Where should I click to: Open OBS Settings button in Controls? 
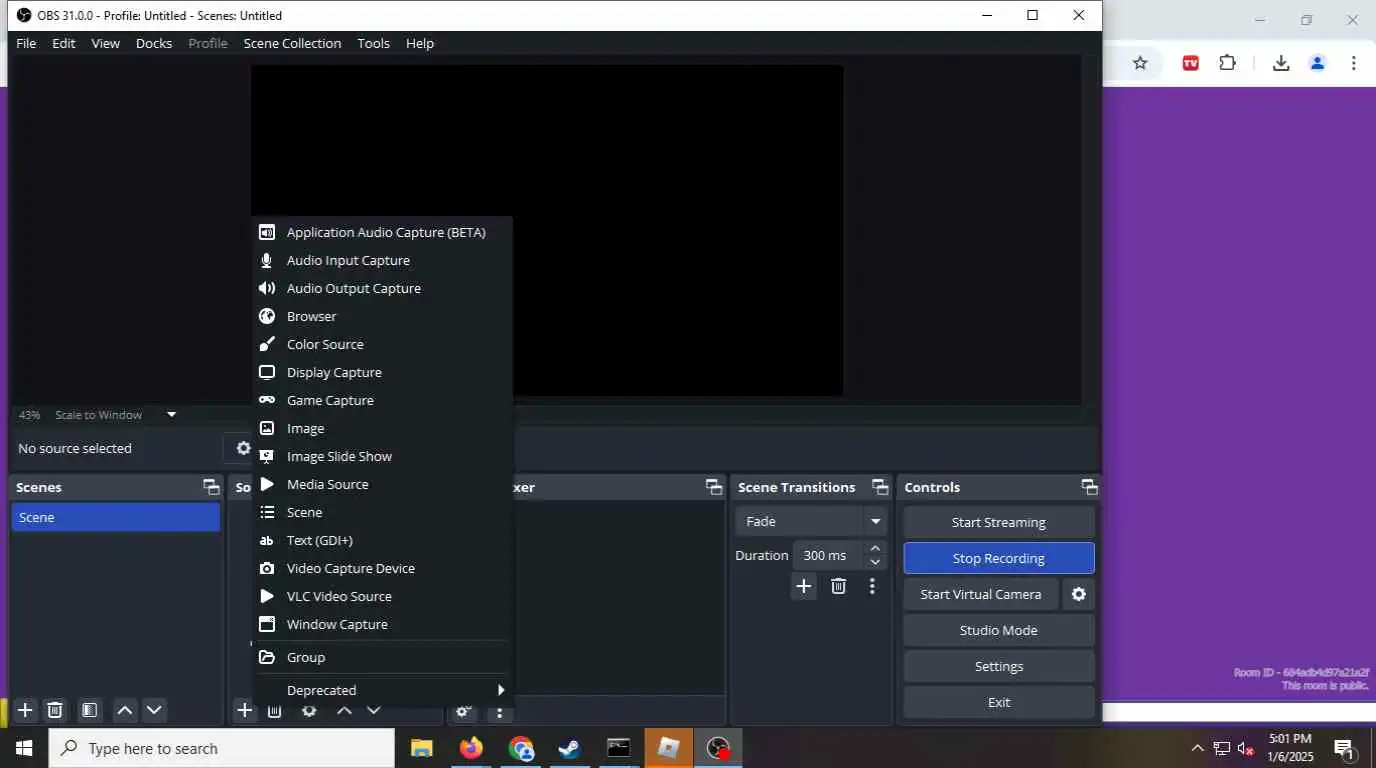[999, 666]
